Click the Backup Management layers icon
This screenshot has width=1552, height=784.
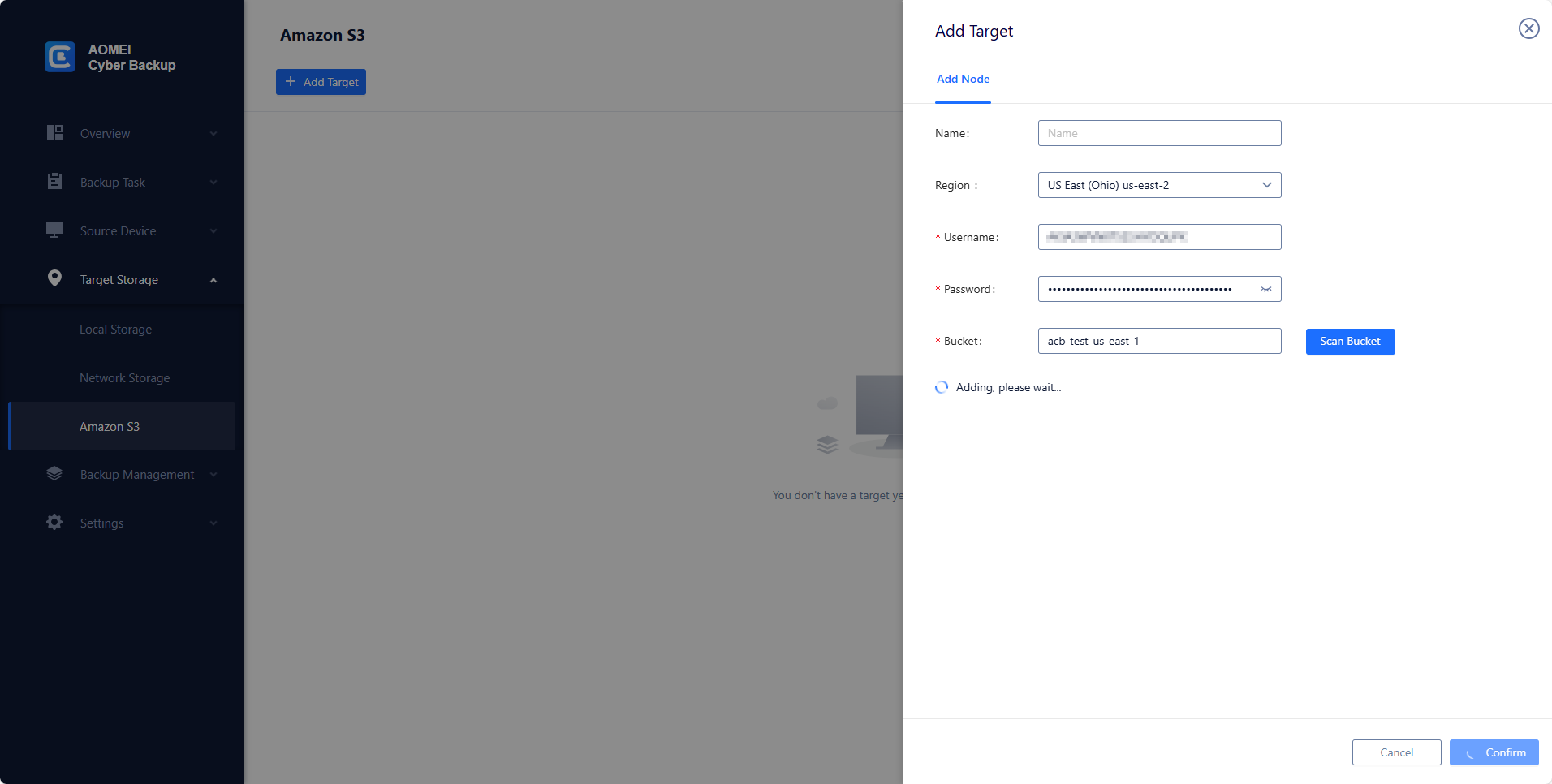pyautogui.click(x=54, y=473)
